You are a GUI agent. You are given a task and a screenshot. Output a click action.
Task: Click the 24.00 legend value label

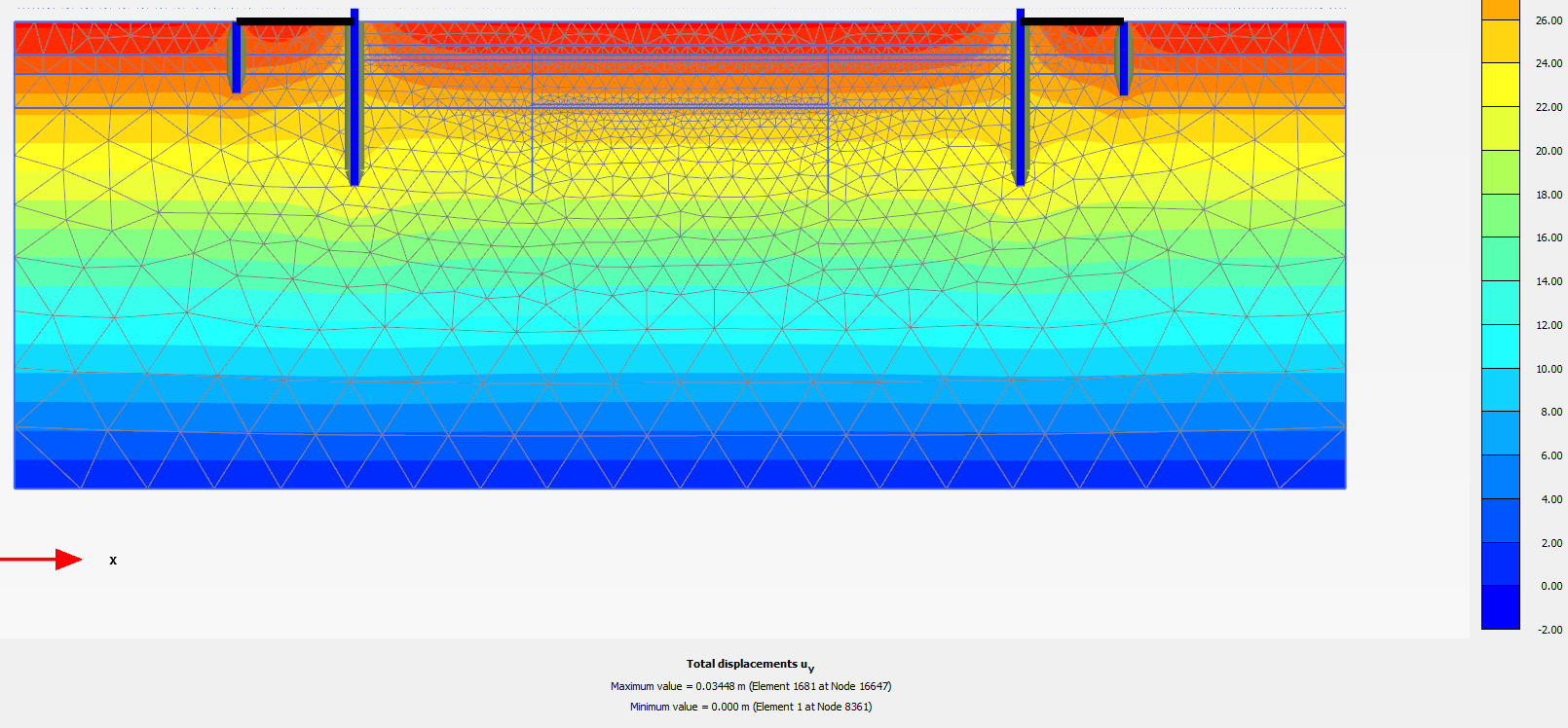click(1549, 63)
